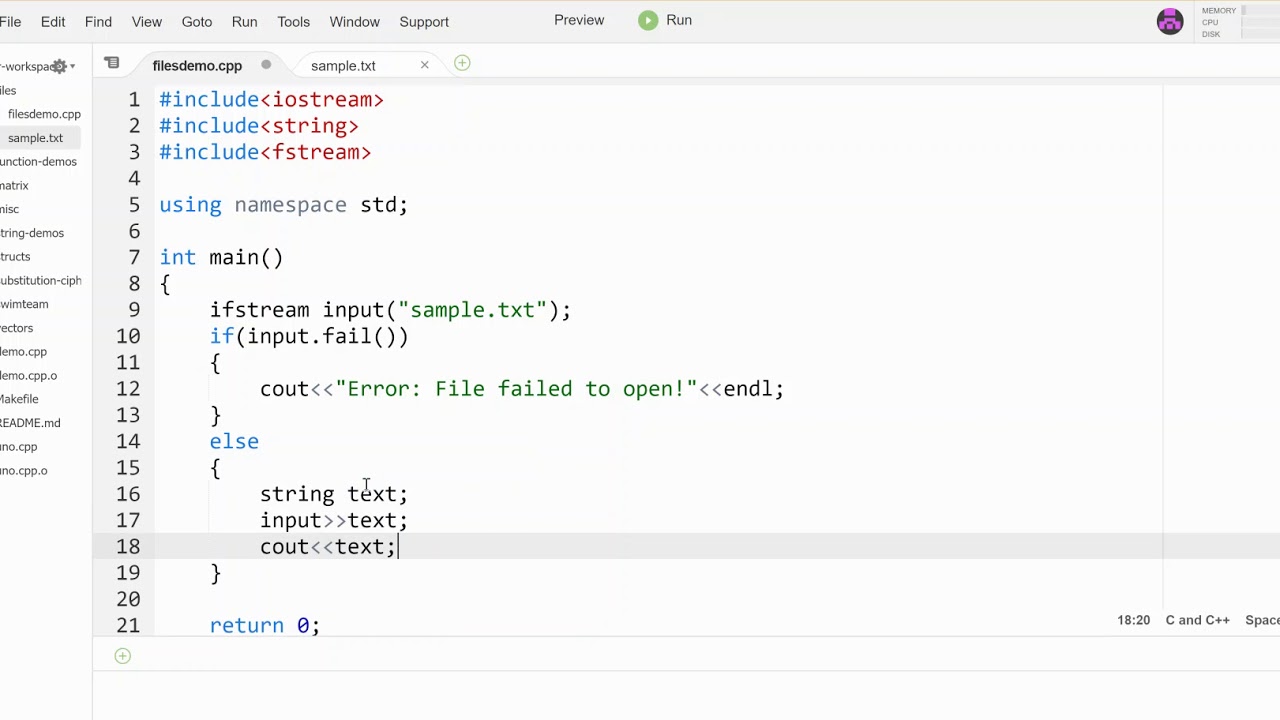Open the Support menu

click(x=424, y=21)
